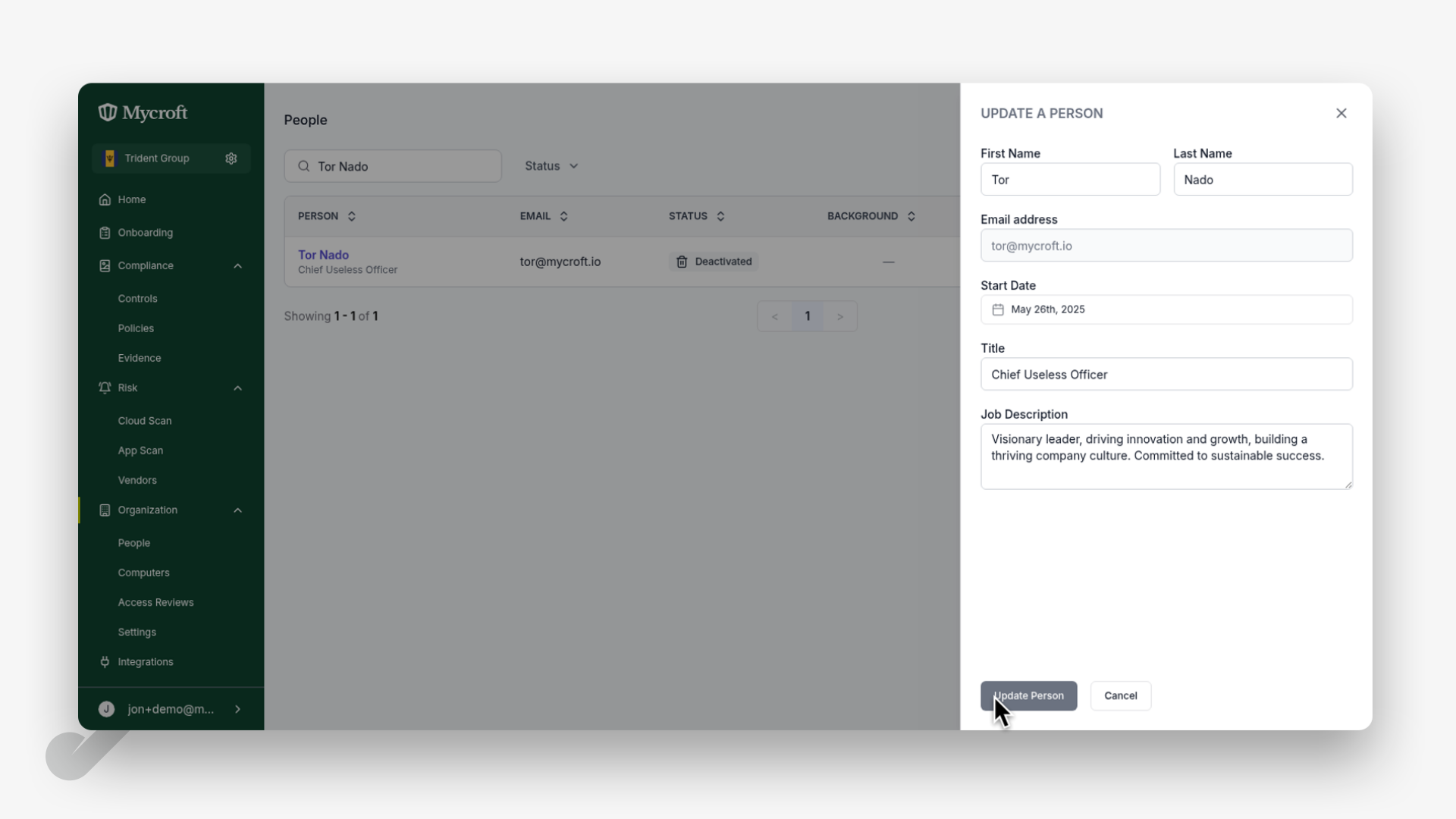This screenshot has width=1456, height=819.
Task: Open the Start Date picker
Action: [1166, 309]
